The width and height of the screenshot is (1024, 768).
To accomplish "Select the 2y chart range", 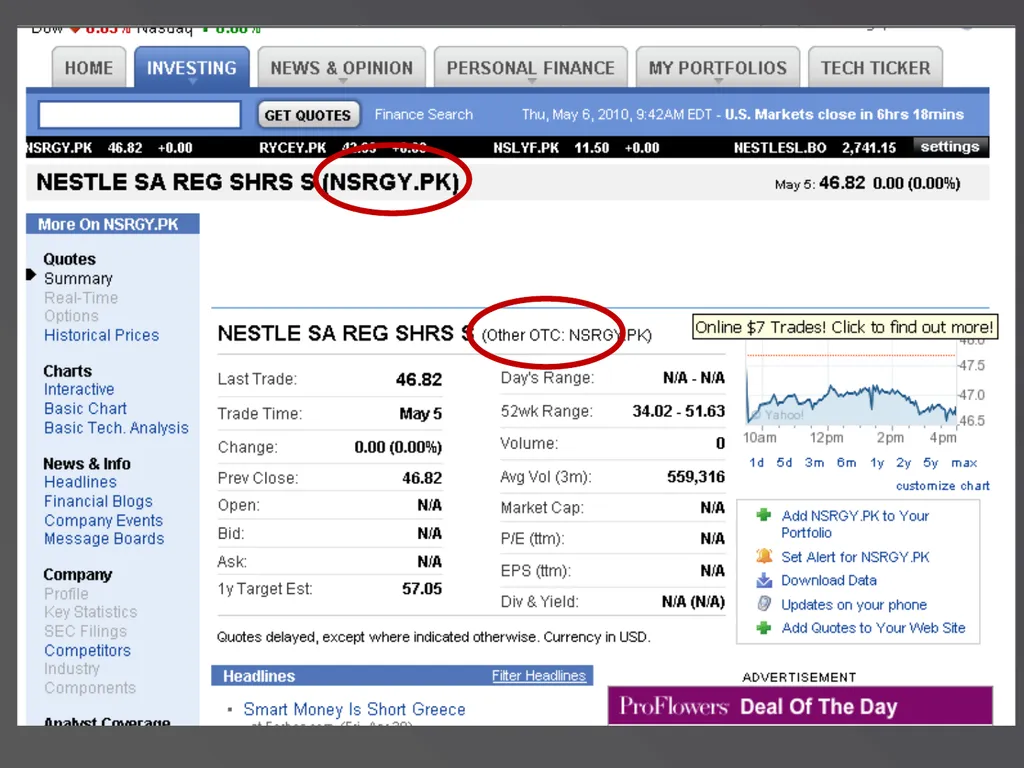I will pyautogui.click(x=904, y=462).
